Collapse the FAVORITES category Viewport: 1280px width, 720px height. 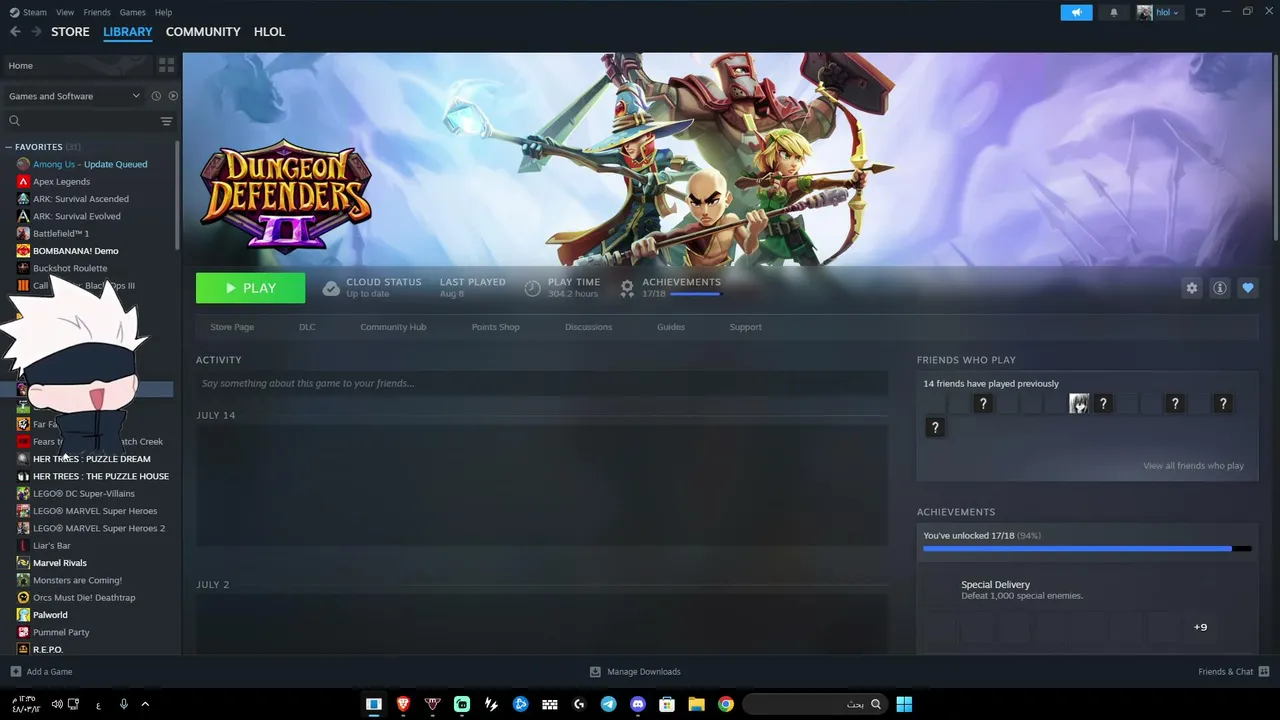click(x=10, y=147)
